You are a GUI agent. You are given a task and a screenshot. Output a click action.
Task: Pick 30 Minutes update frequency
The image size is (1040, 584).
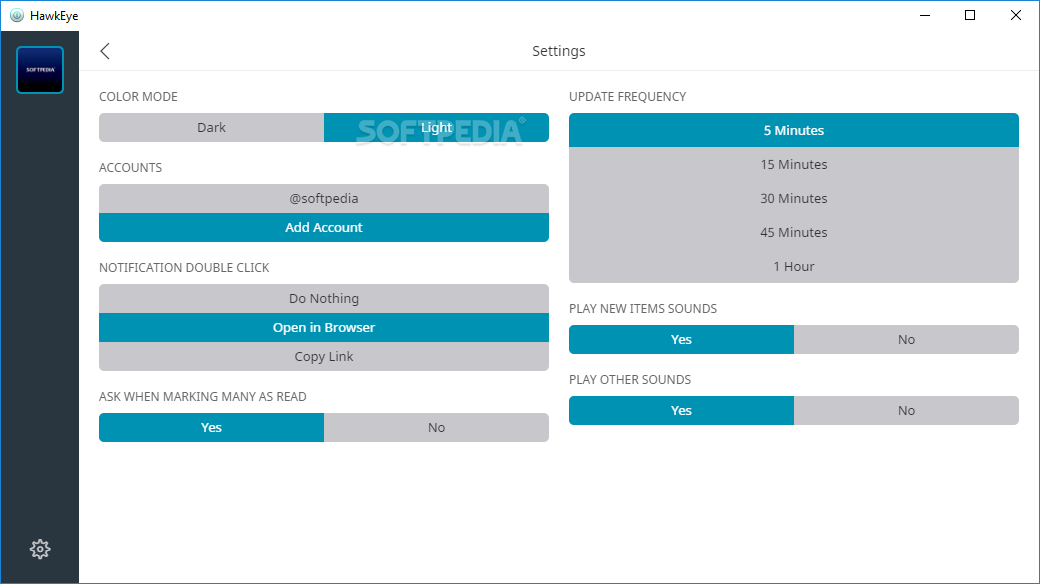coord(794,198)
